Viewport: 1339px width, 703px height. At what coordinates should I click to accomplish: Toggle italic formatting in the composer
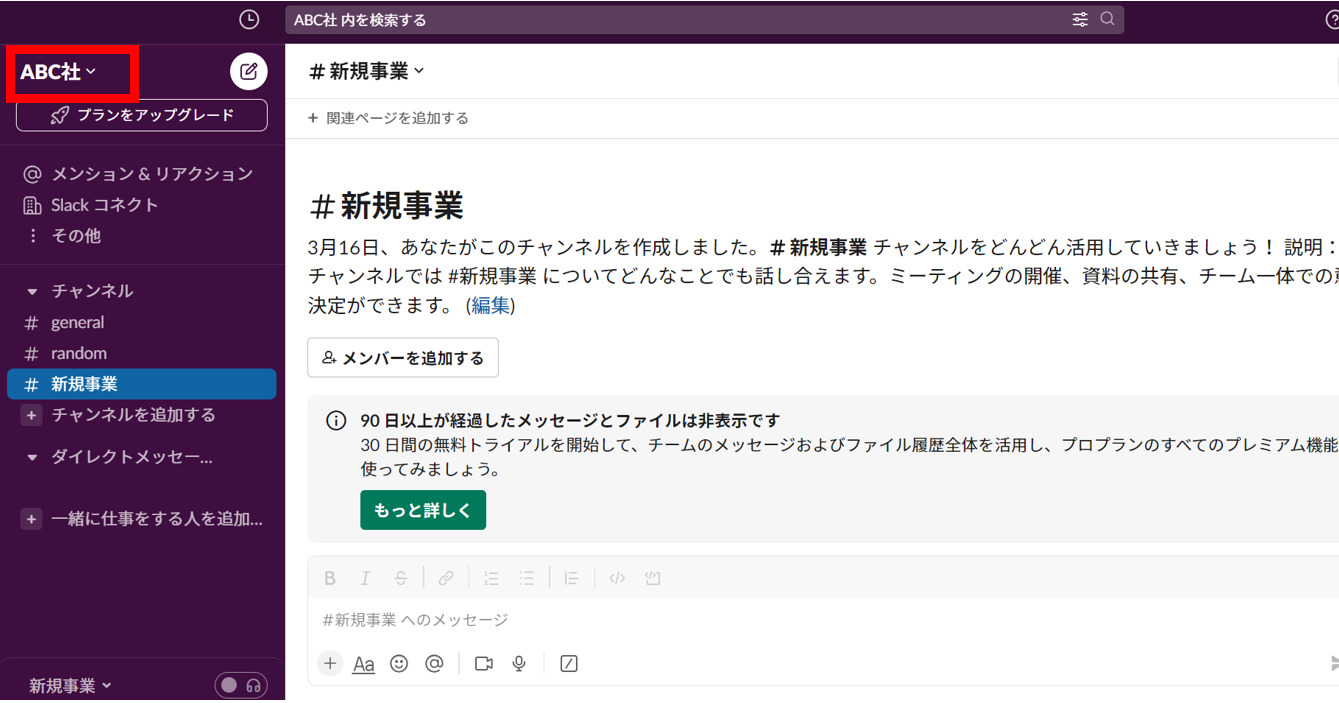click(365, 577)
